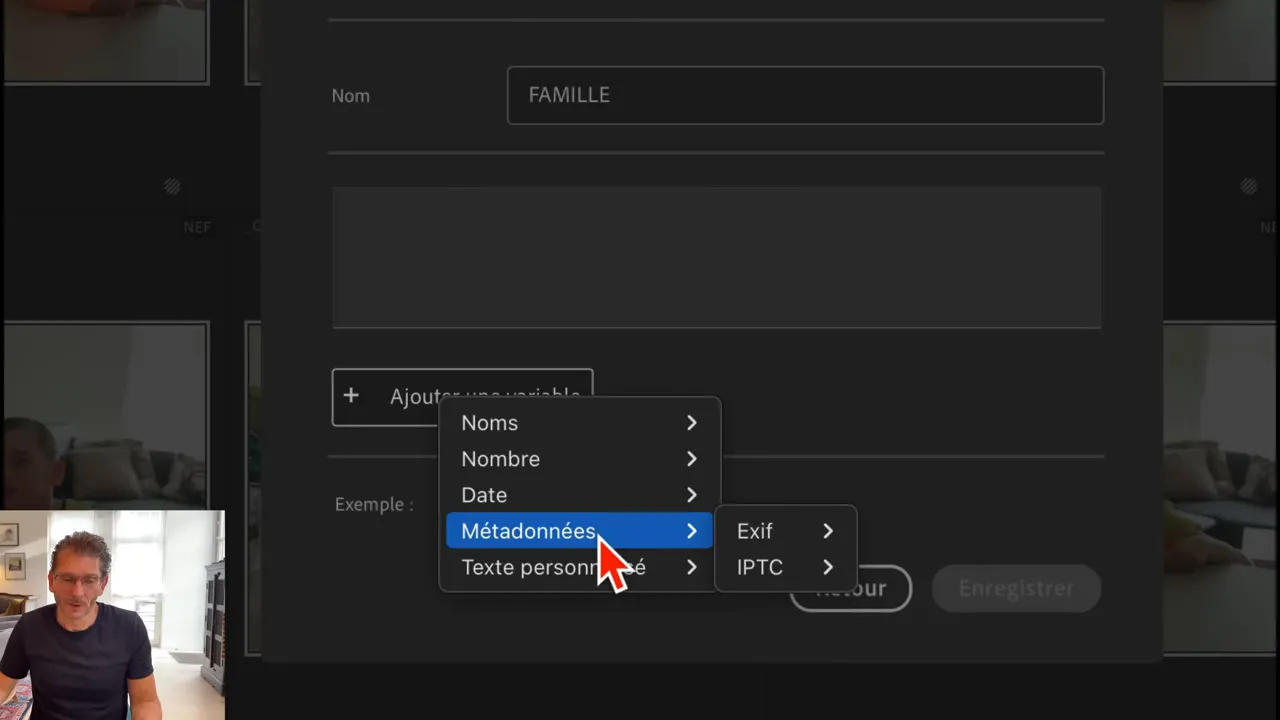Click the Nom field containing FAMILLE

805,95
